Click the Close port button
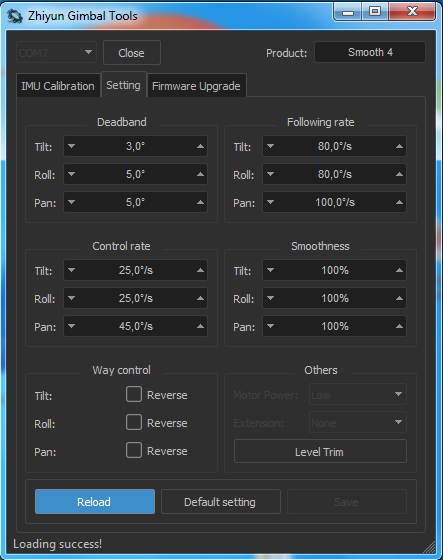Viewport: 443px width, 560px height. click(x=132, y=53)
